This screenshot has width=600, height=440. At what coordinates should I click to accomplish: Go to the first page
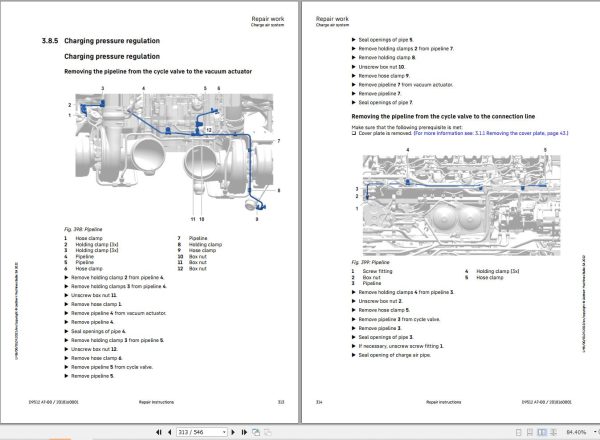(159, 432)
